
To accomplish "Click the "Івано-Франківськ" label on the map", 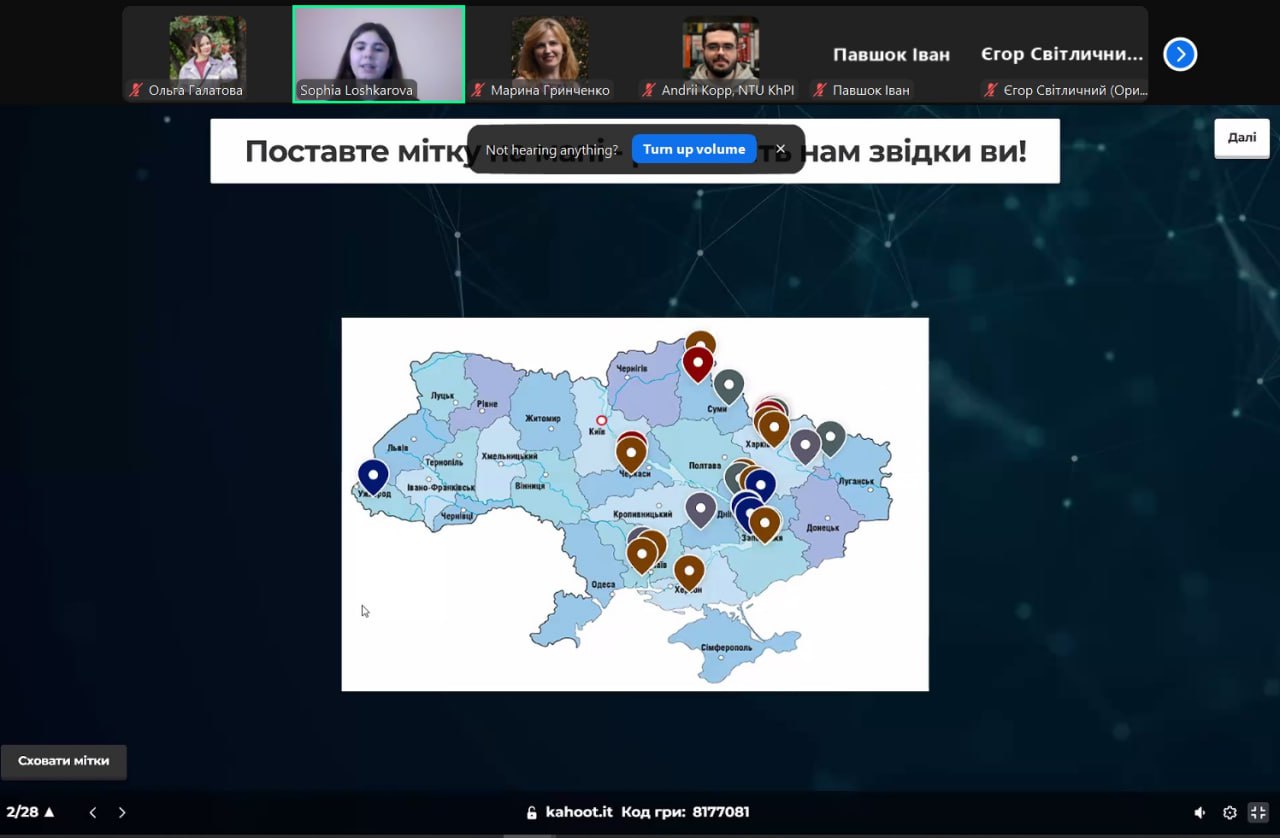I will [440, 487].
